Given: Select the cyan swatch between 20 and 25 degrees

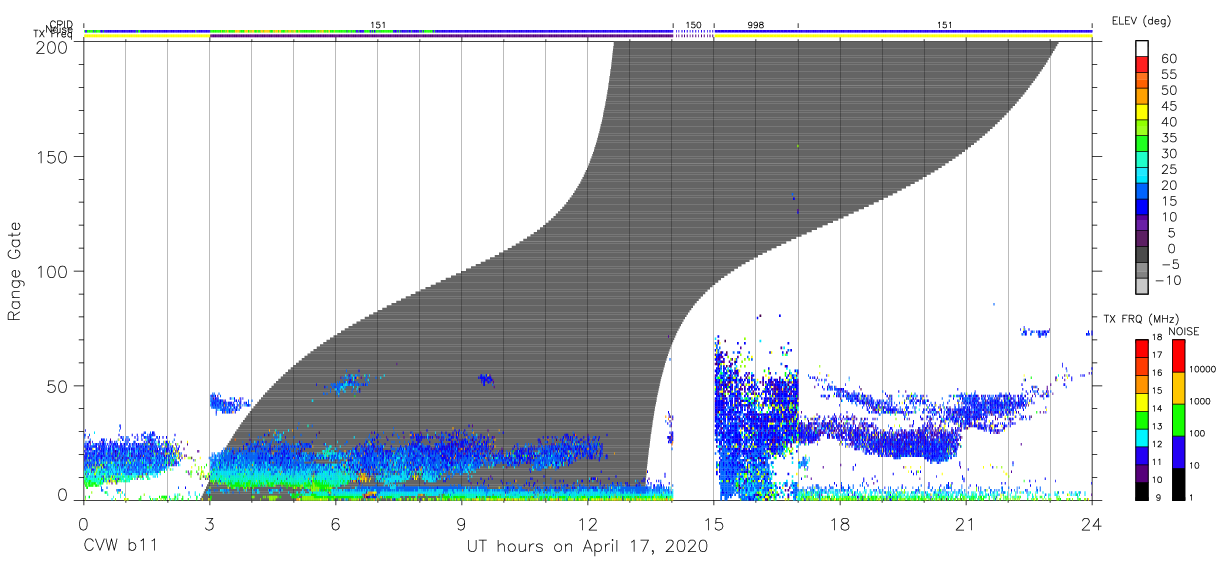Looking at the screenshot, I should coord(1143,177).
